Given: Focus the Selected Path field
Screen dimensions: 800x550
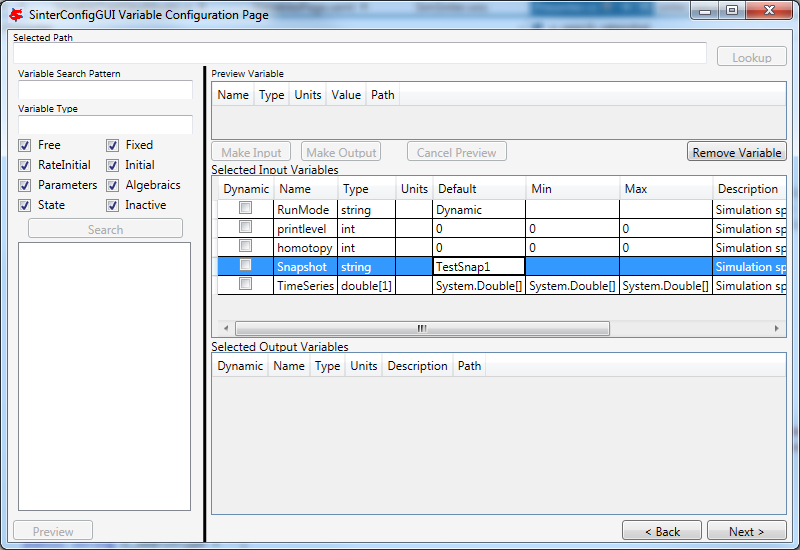Looking at the screenshot, I should tap(360, 53).
